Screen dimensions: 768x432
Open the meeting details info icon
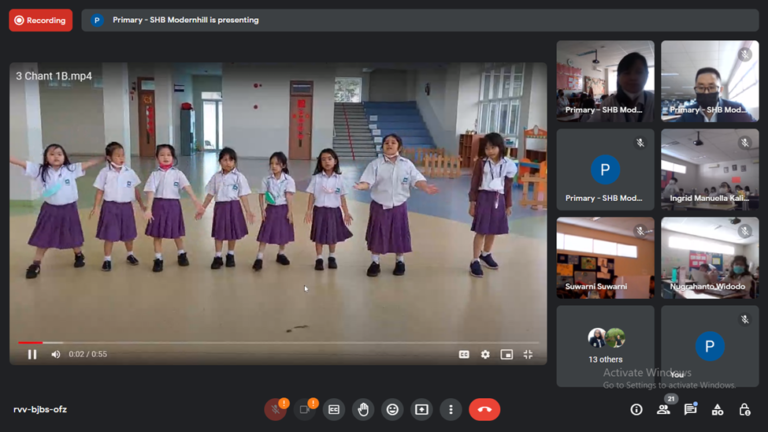[x=636, y=409]
